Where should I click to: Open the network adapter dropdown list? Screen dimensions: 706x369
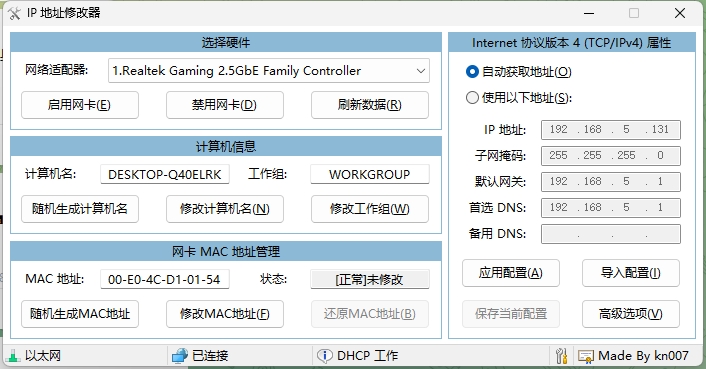(x=421, y=71)
